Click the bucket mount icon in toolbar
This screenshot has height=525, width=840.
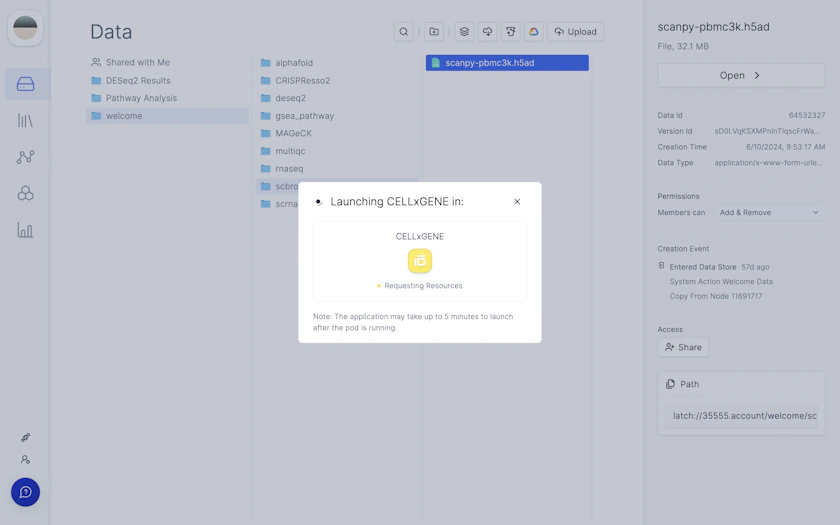click(511, 32)
